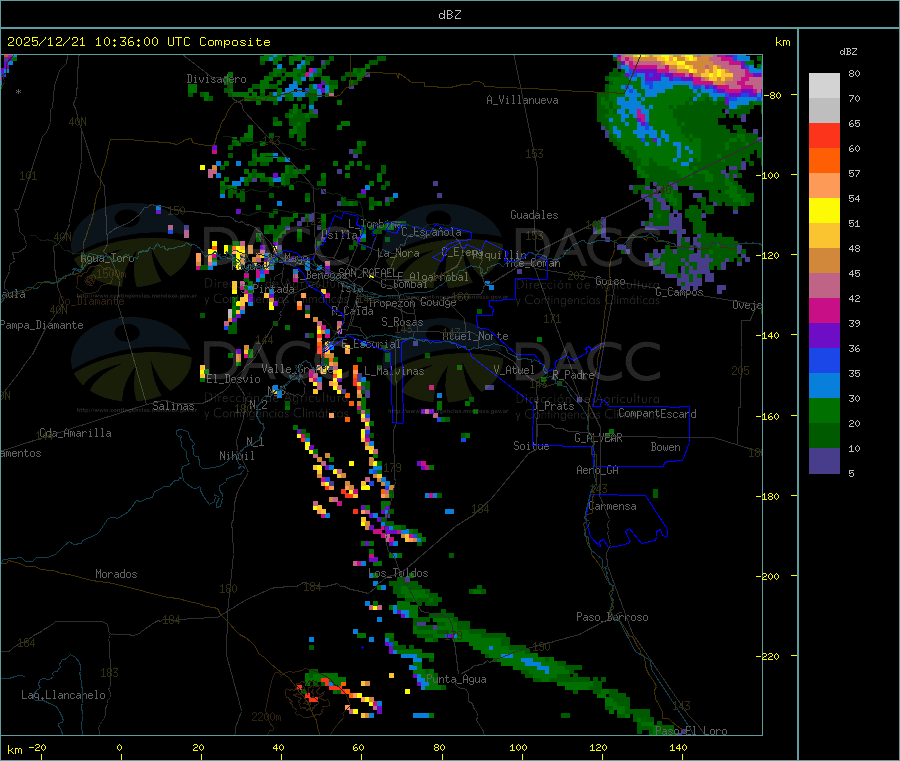The height and width of the screenshot is (761, 900).
Task: Click the Soitue location label
Action: coord(531,446)
